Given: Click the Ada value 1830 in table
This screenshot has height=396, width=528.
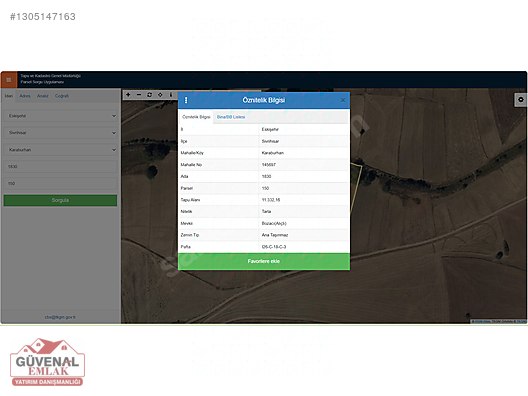Looking at the screenshot, I should [x=266, y=176].
